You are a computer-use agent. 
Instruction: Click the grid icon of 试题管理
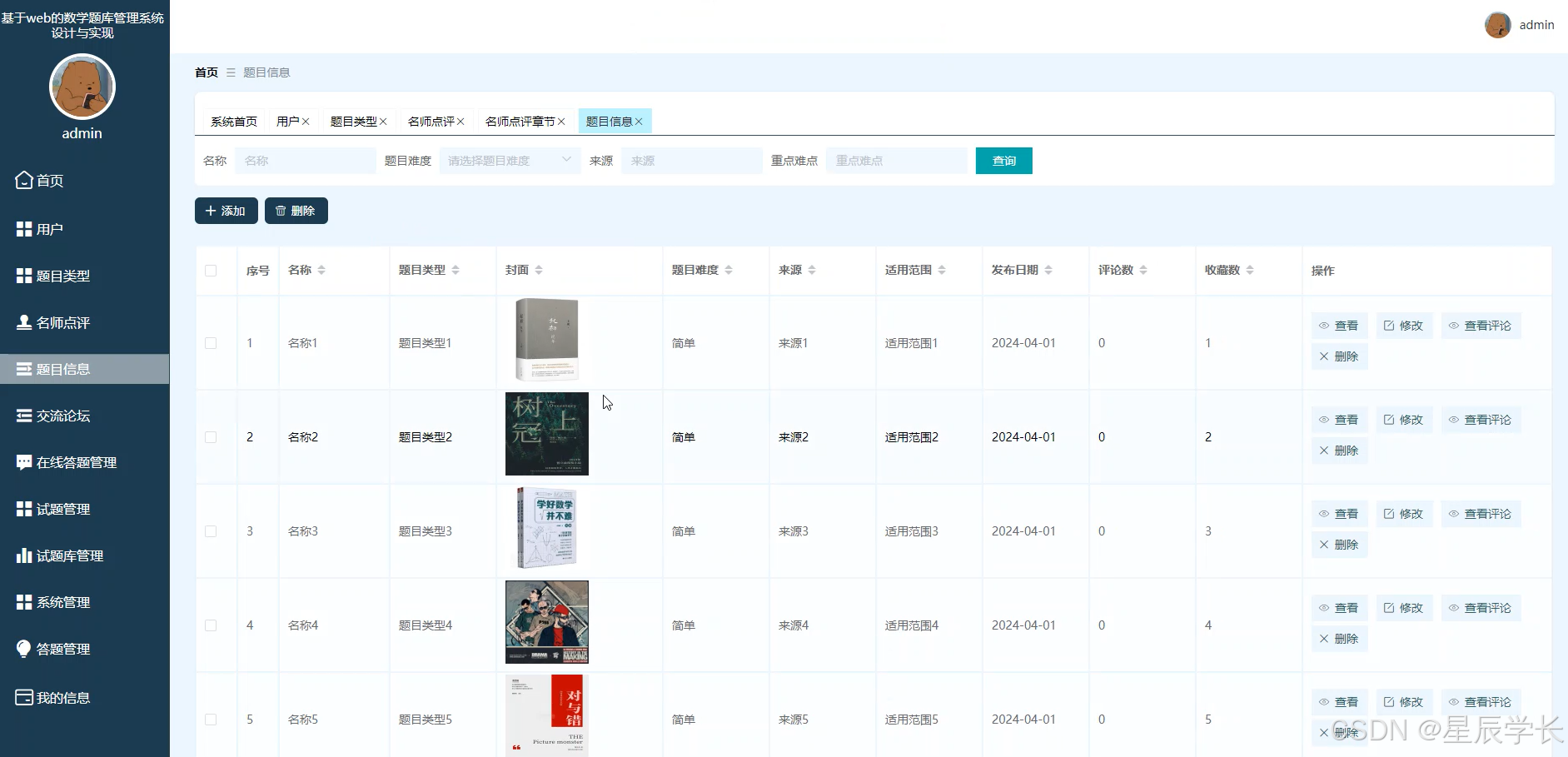point(24,508)
